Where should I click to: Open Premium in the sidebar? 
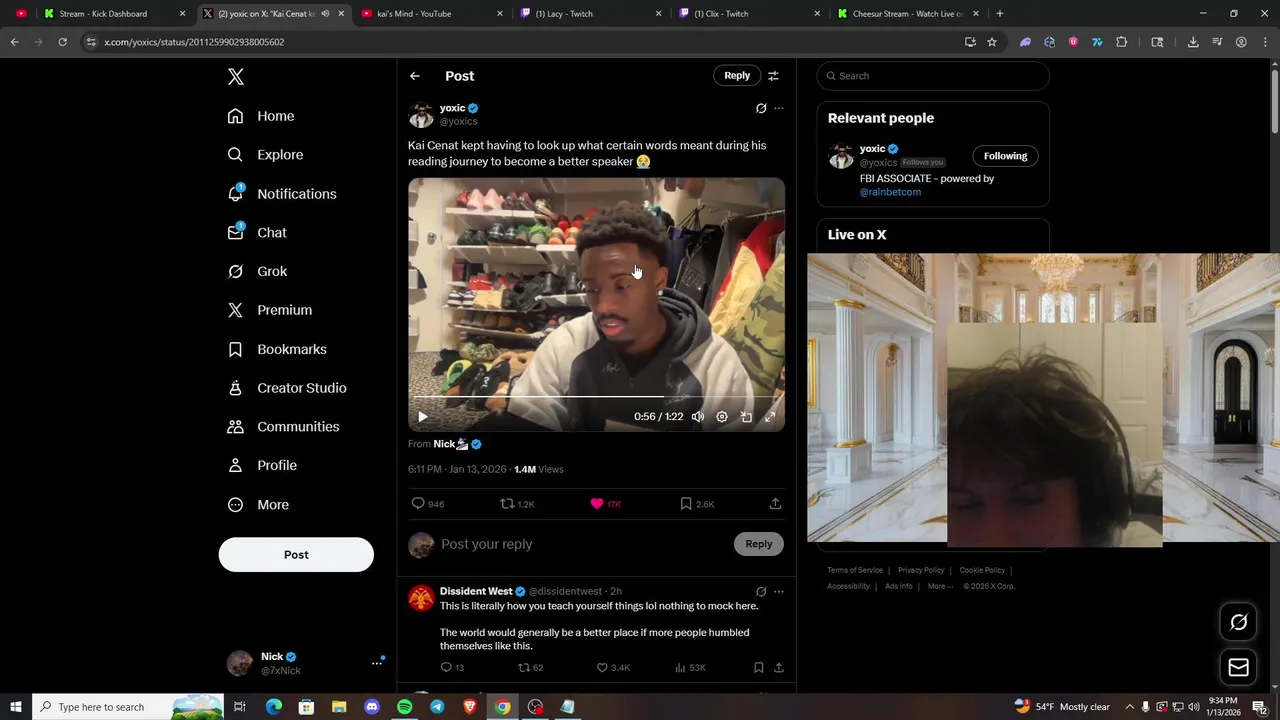(x=270, y=310)
